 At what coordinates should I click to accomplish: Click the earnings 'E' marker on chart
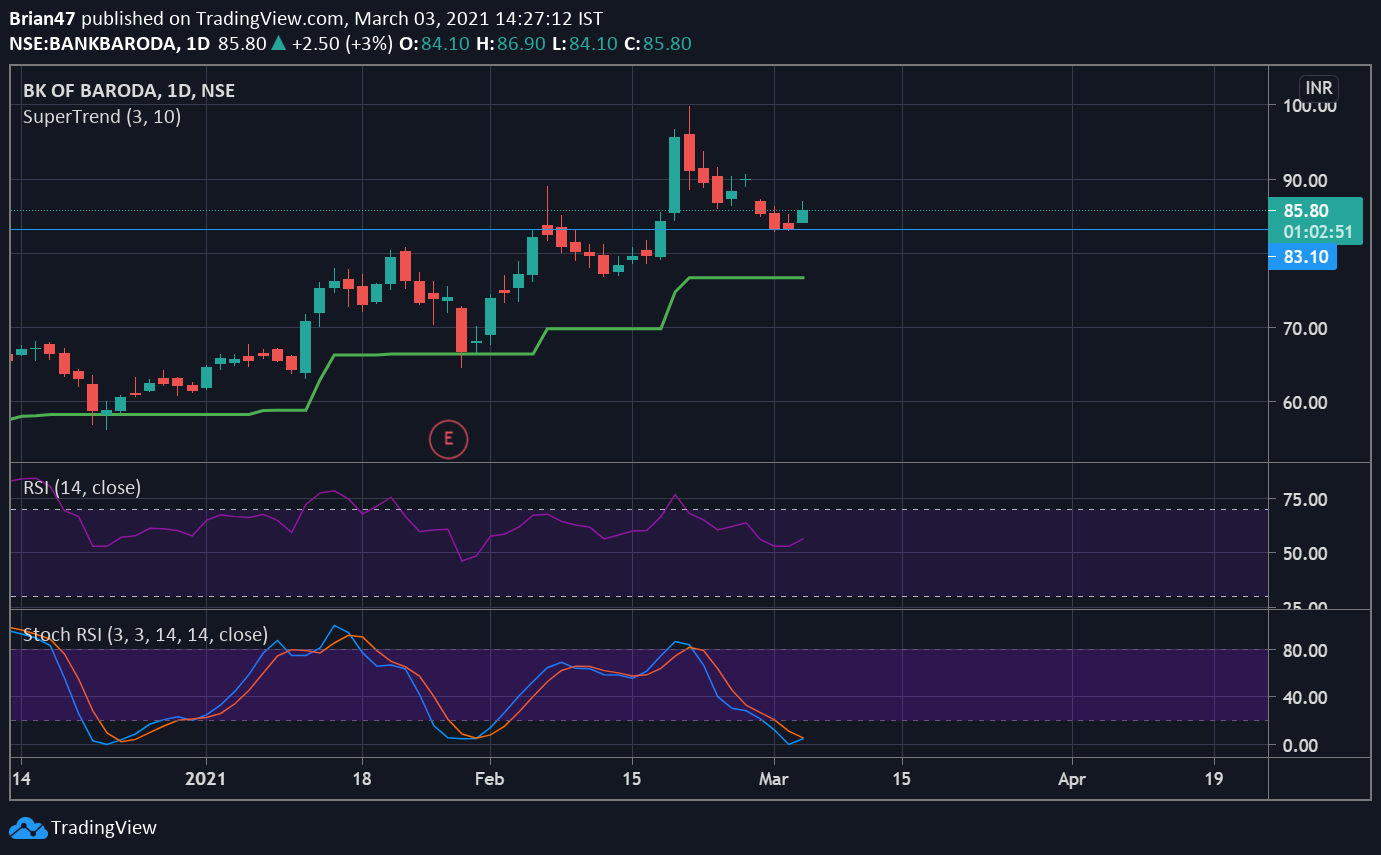[x=448, y=438]
